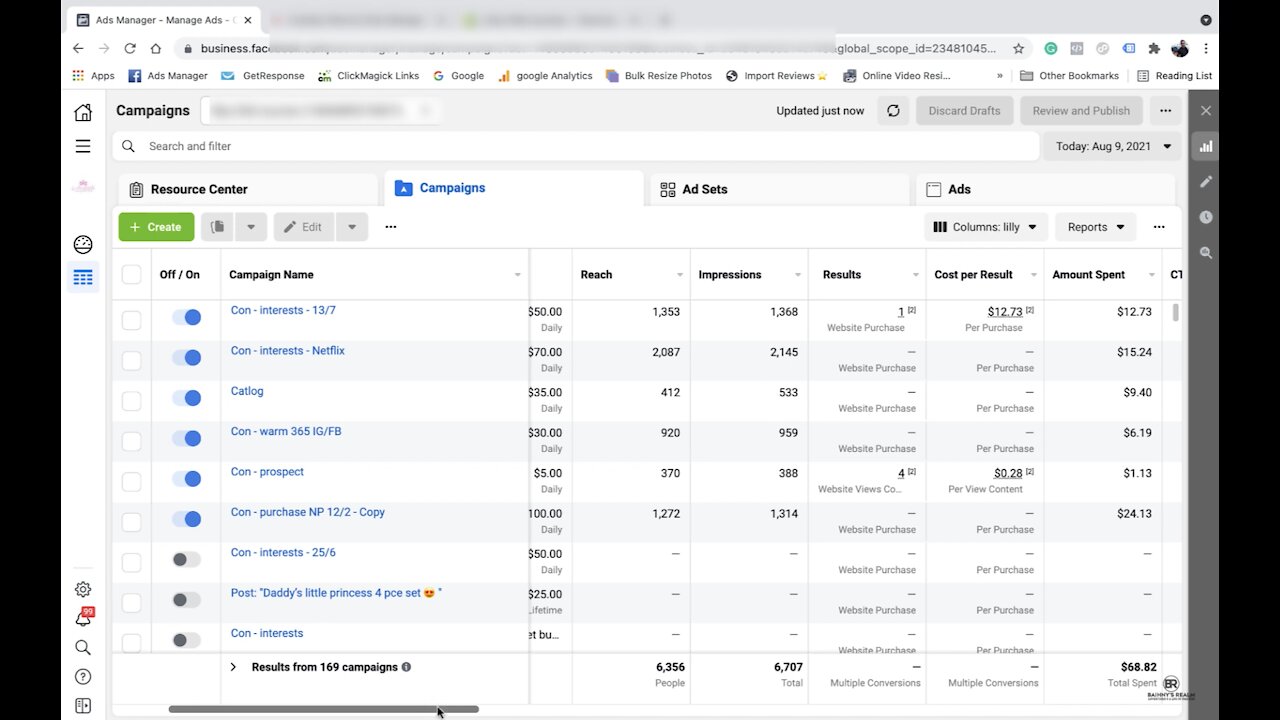Open the edit pencil in right panel
The height and width of the screenshot is (720, 1280).
pos(1205,182)
